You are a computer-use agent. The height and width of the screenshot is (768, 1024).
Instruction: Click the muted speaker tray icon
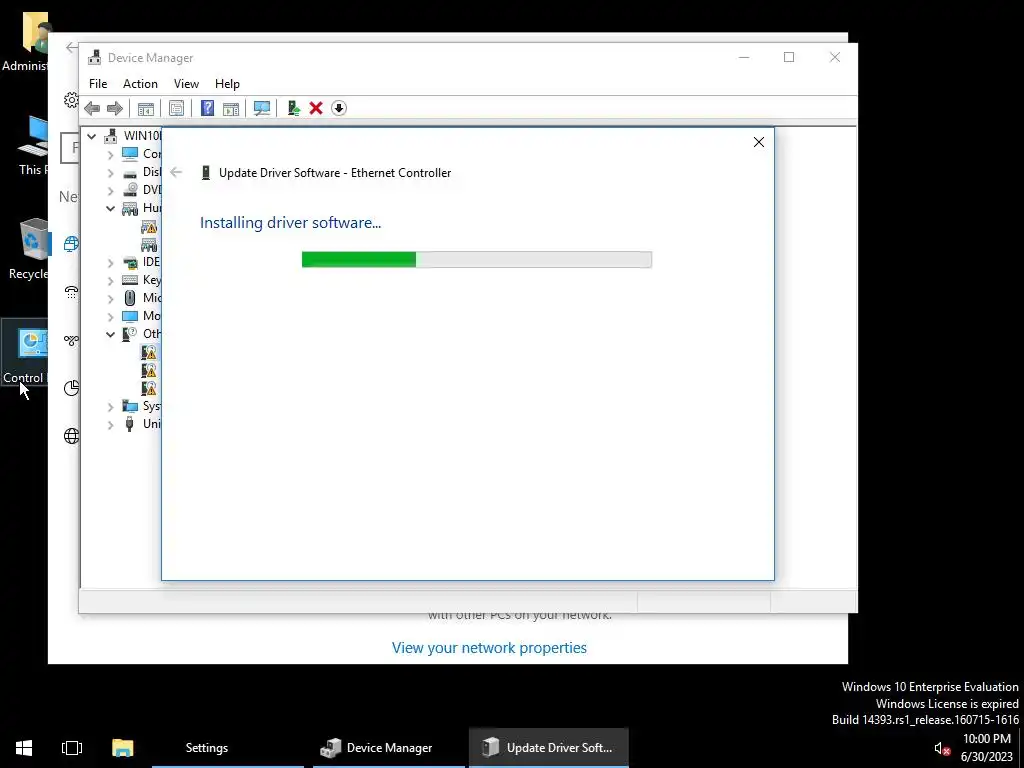(x=942, y=748)
